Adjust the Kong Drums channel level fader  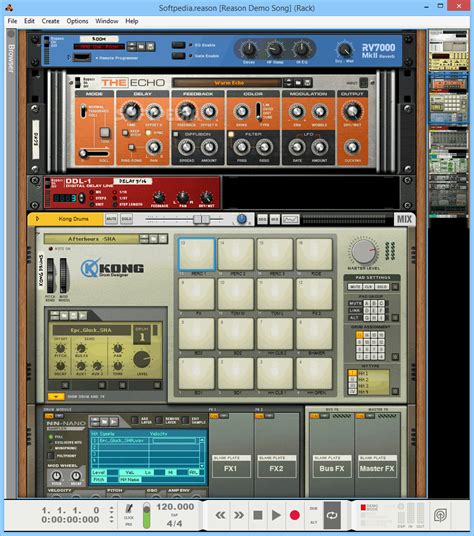pyautogui.click(x=201, y=219)
